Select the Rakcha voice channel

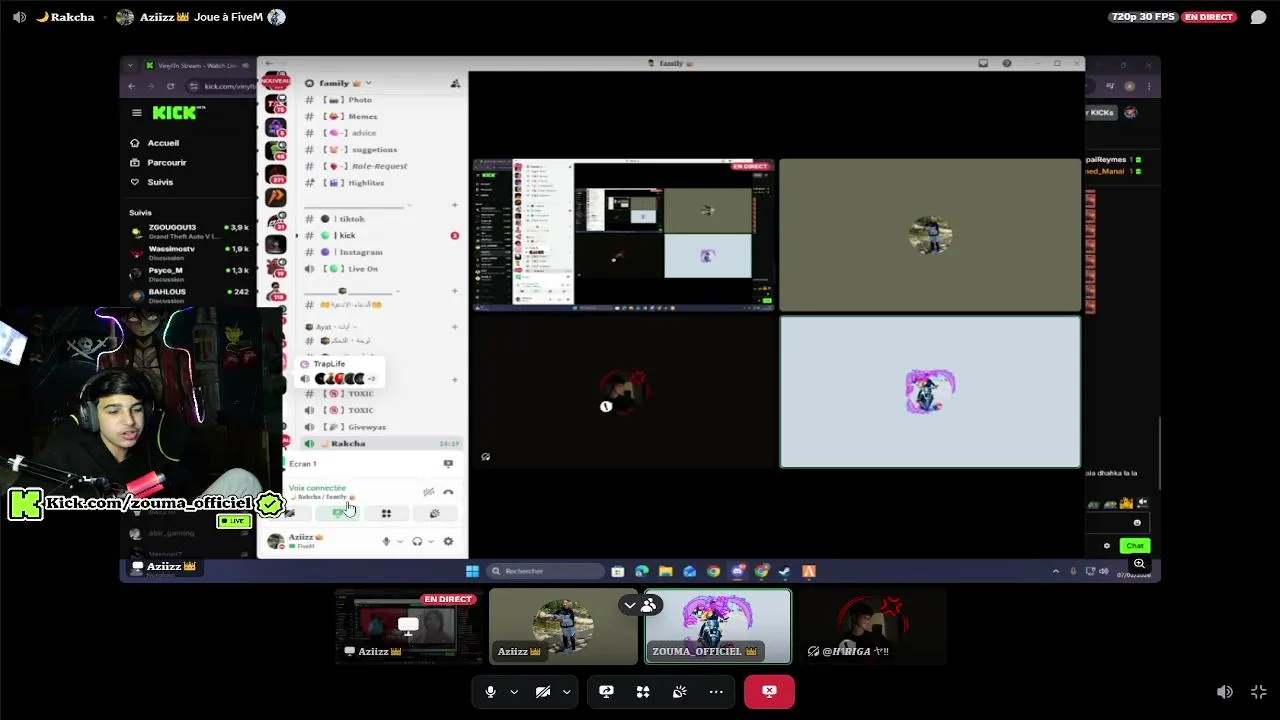coord(380,444)
